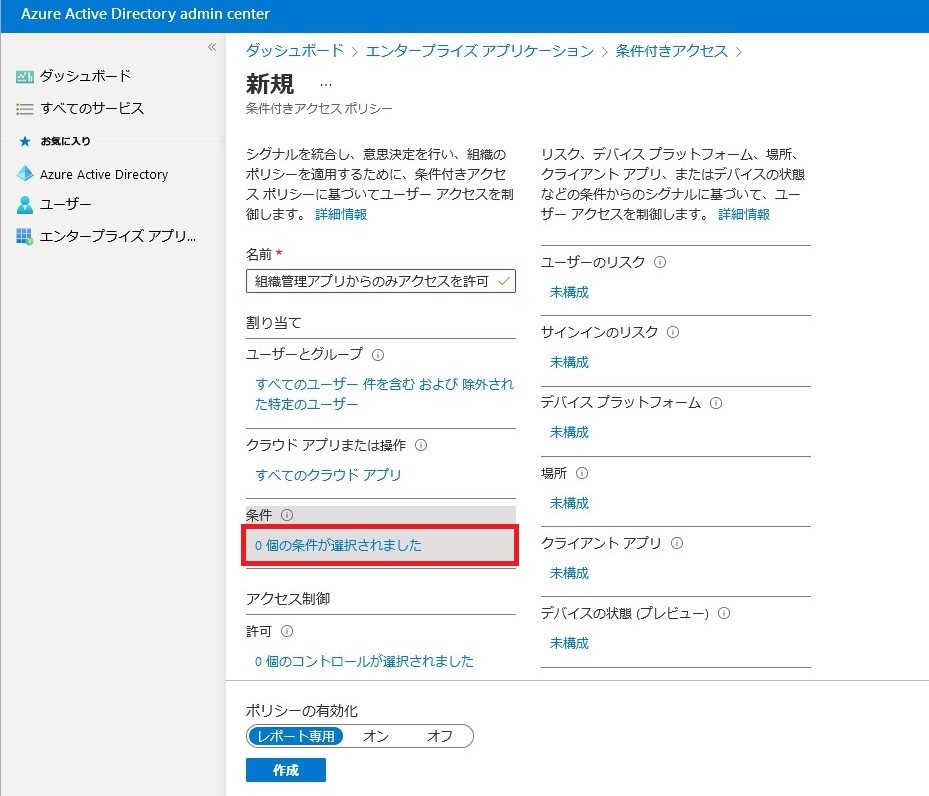
Task: Click the info icon beside クラウド アプリまたは操作
Action: click(x=421, y=445)
